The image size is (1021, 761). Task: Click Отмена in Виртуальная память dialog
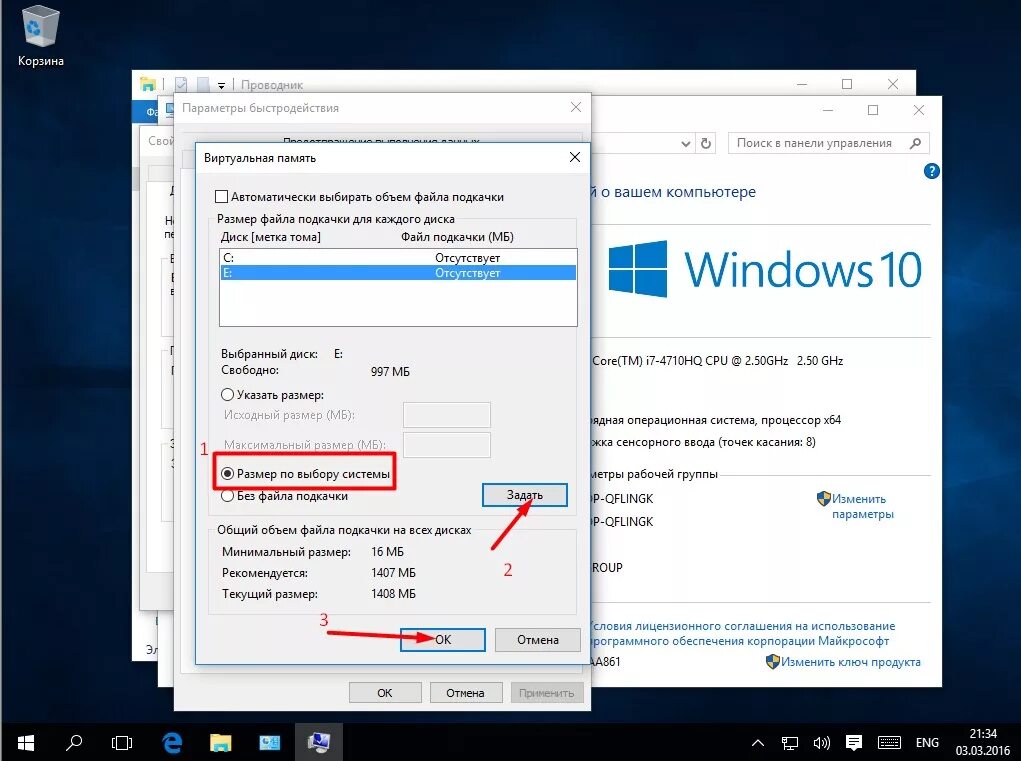537,640
